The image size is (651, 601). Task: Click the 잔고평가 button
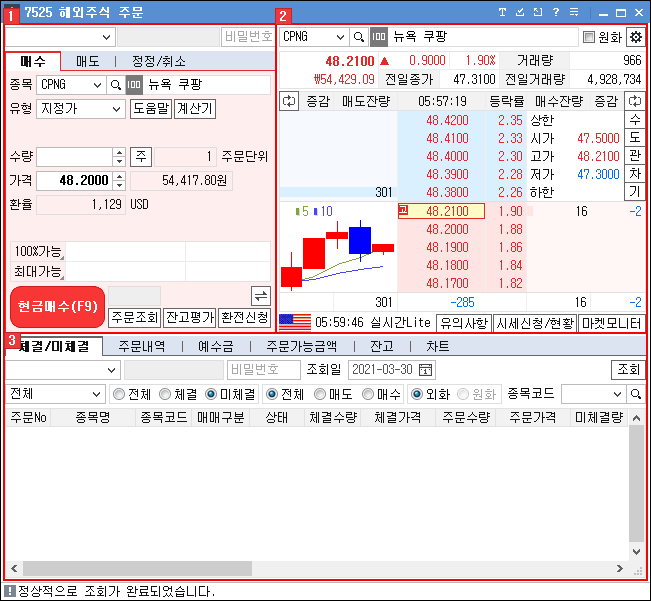190,318
